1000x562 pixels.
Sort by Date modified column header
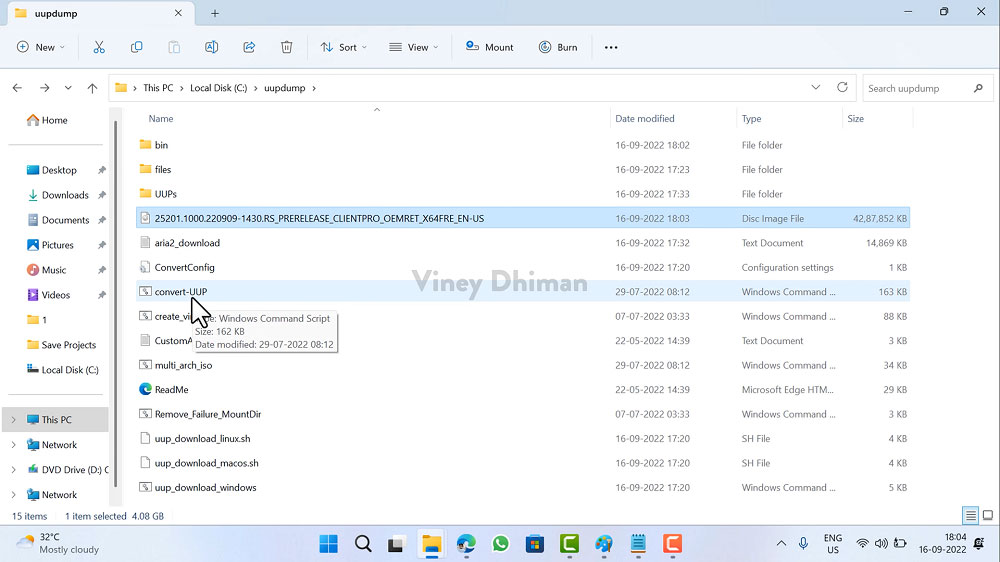pos(645,119)
